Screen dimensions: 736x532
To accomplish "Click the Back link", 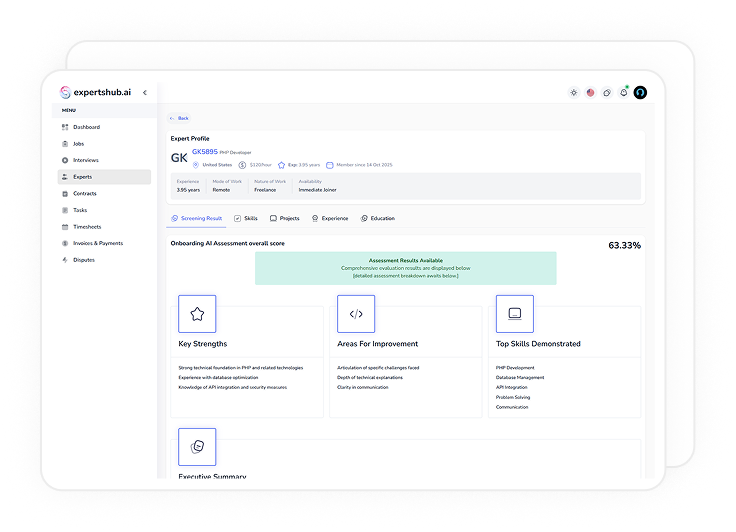I will coord(179,118).
